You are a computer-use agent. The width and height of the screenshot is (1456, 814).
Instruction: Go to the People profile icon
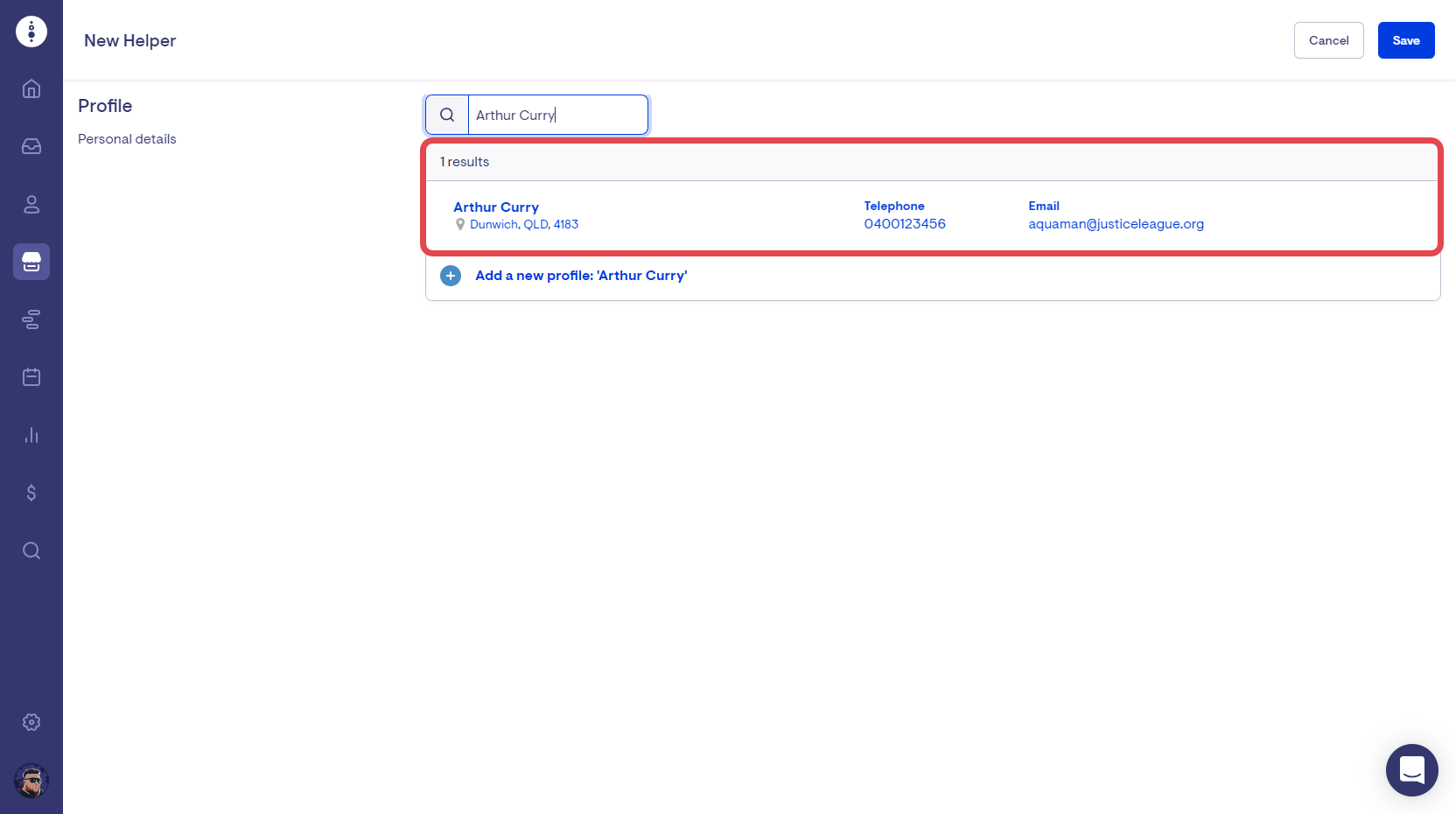click(31, 204)
